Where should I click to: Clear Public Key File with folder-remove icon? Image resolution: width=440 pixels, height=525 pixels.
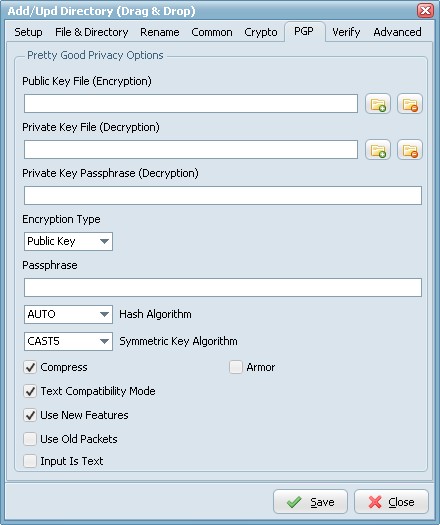click(x=410, y=104)
